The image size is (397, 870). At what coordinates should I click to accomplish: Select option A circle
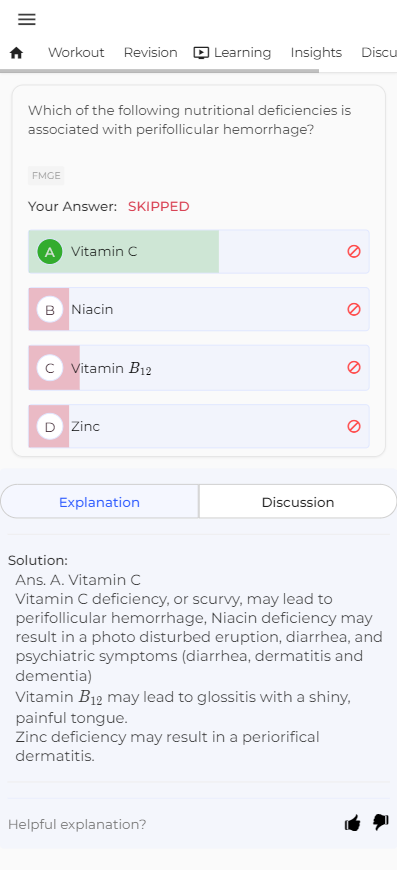(x=50, y=252)
